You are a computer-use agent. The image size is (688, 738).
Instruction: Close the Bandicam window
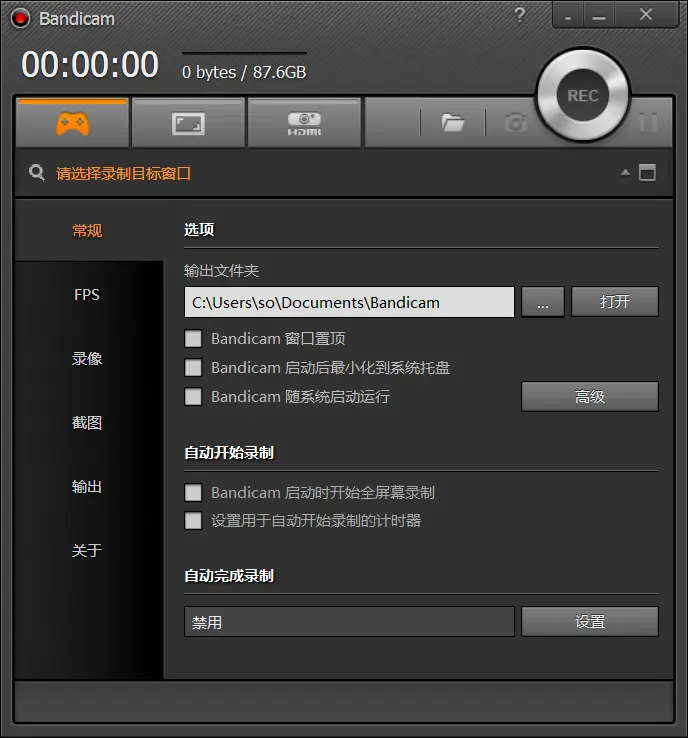click(x=646, y=15)
